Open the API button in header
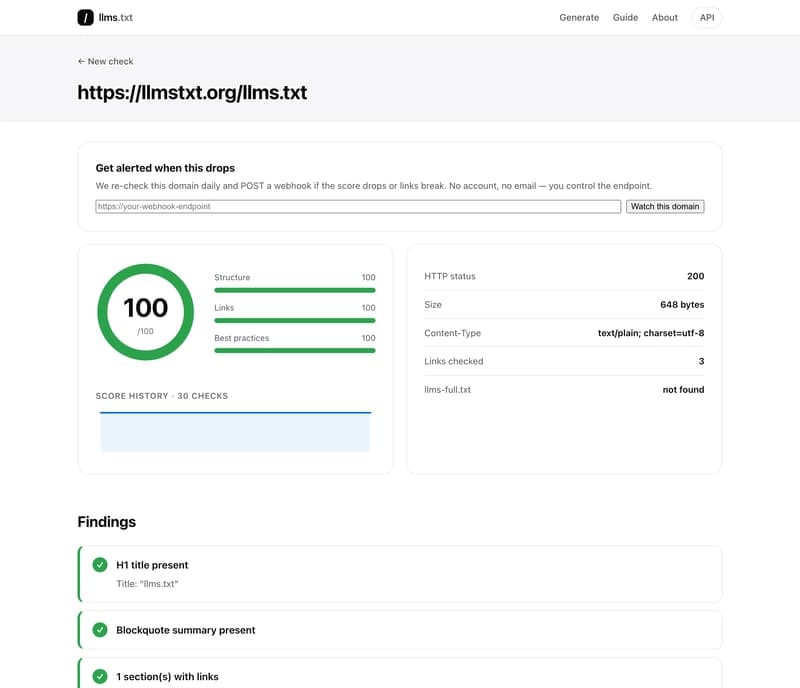 click(x=707, y=17)
